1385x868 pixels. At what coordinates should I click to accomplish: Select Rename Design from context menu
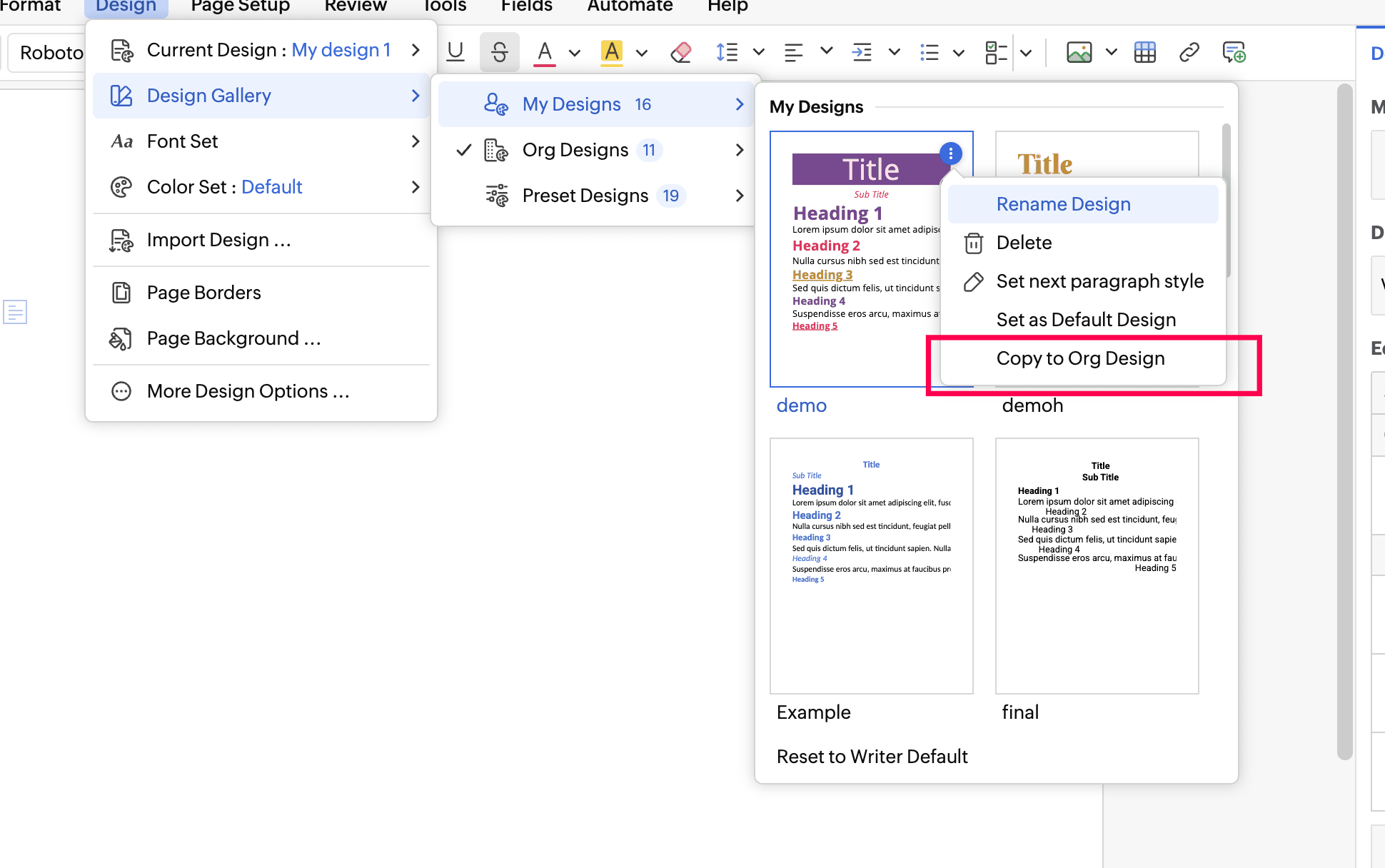click(1063, 204)
